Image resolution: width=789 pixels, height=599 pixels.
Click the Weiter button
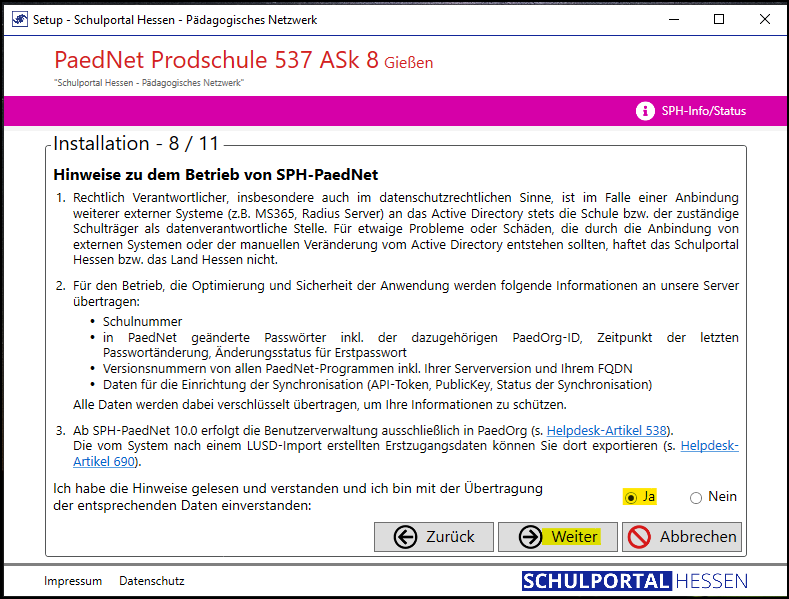click(558, 537)
